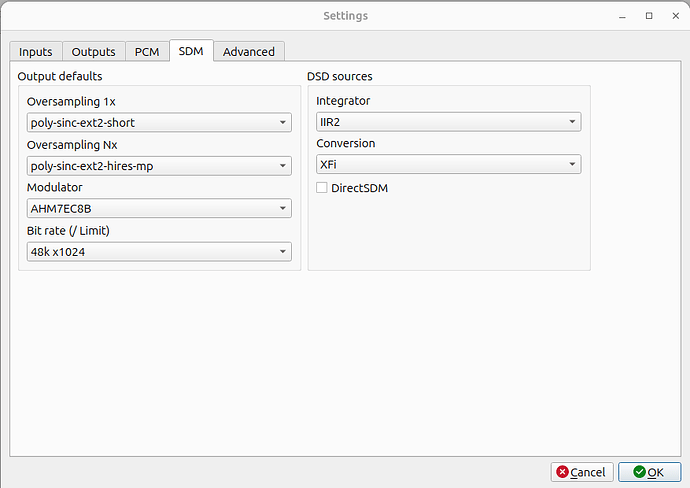Open the PCM tab

tap(147, 51)
